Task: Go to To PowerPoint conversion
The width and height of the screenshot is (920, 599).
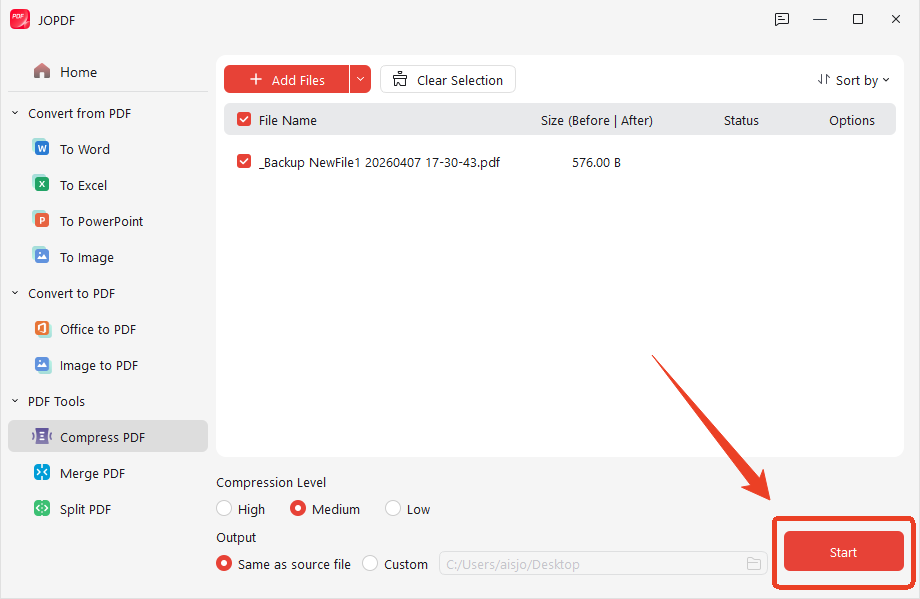Action: click(108, 221)
